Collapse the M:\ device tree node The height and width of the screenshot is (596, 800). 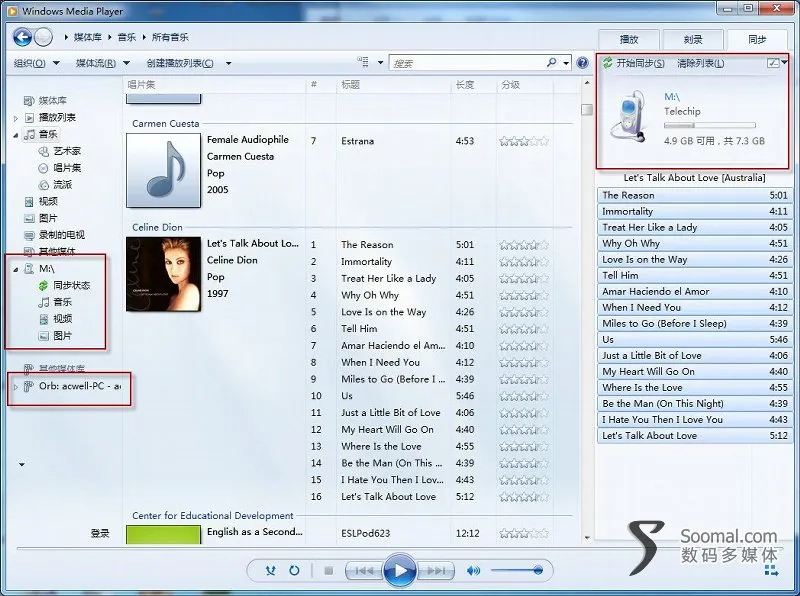16,269
